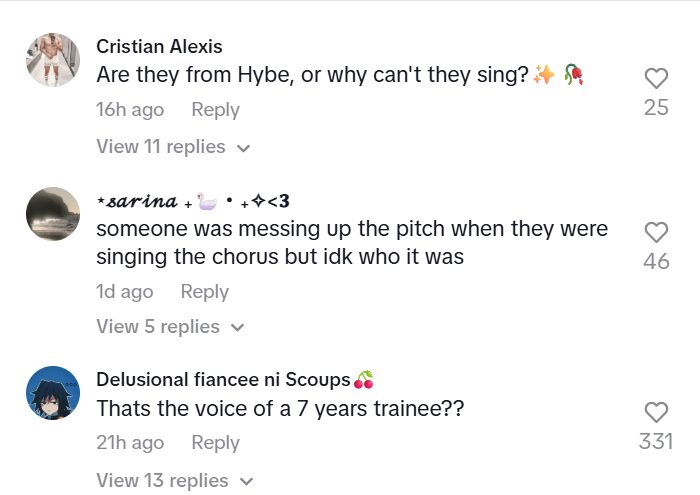Click the 21h ago timestamp
700x495 pixels.
(130, 443)
